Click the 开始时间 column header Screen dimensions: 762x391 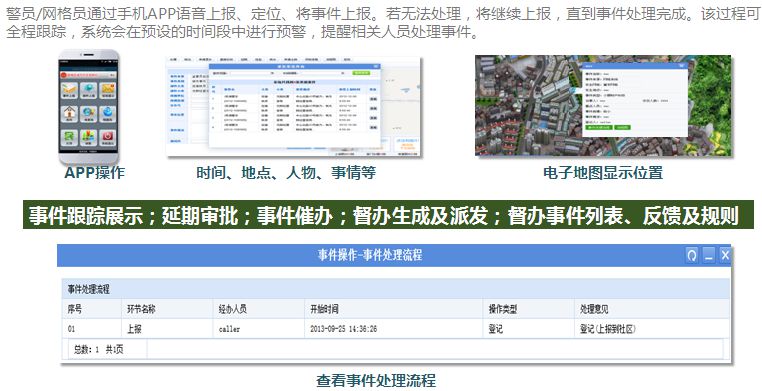pos(324,309)
